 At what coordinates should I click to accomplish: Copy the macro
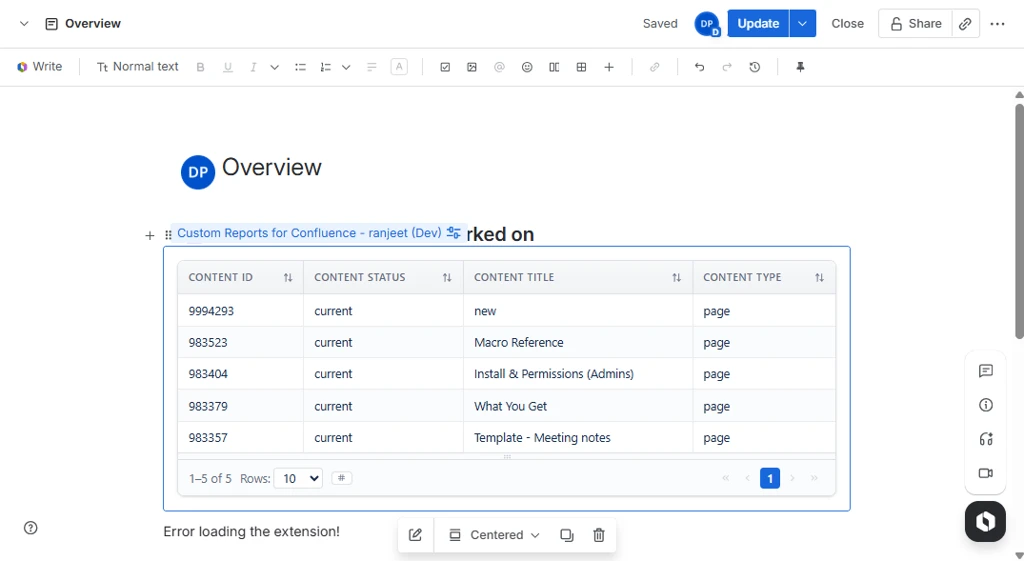click(x=567, y=535)
